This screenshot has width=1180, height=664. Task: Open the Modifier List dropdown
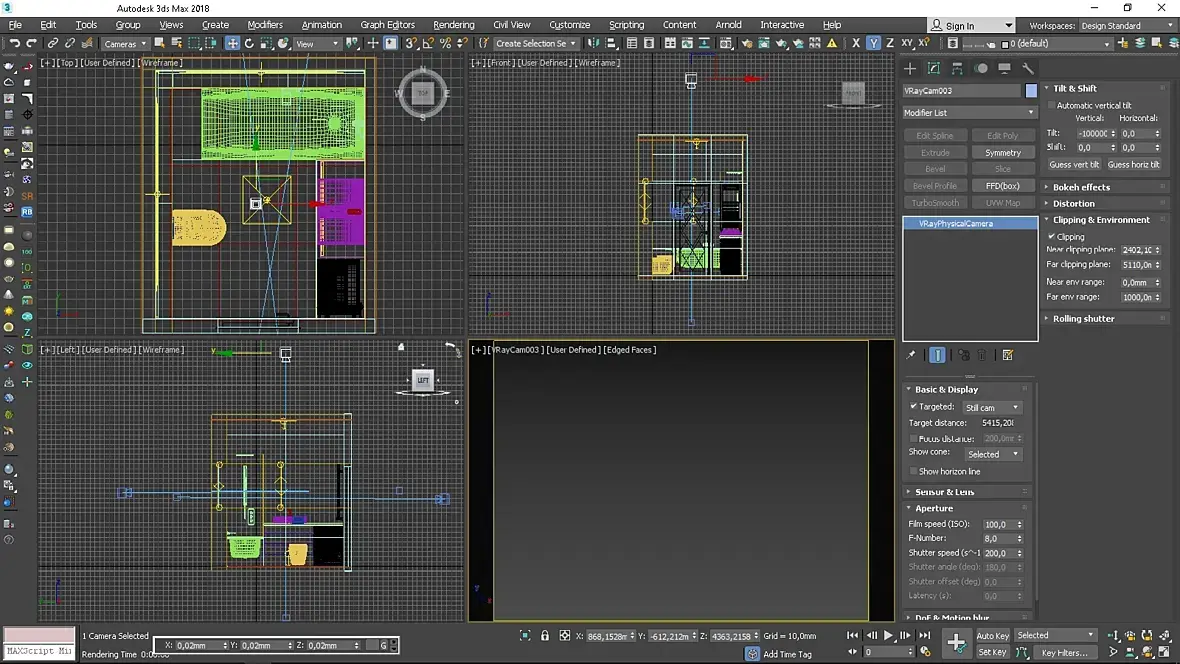[969, 113]
